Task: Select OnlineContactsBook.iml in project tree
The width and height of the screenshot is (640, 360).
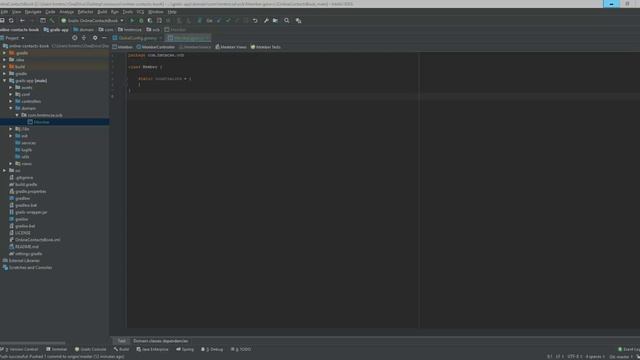Action: (x=35, y=240)
